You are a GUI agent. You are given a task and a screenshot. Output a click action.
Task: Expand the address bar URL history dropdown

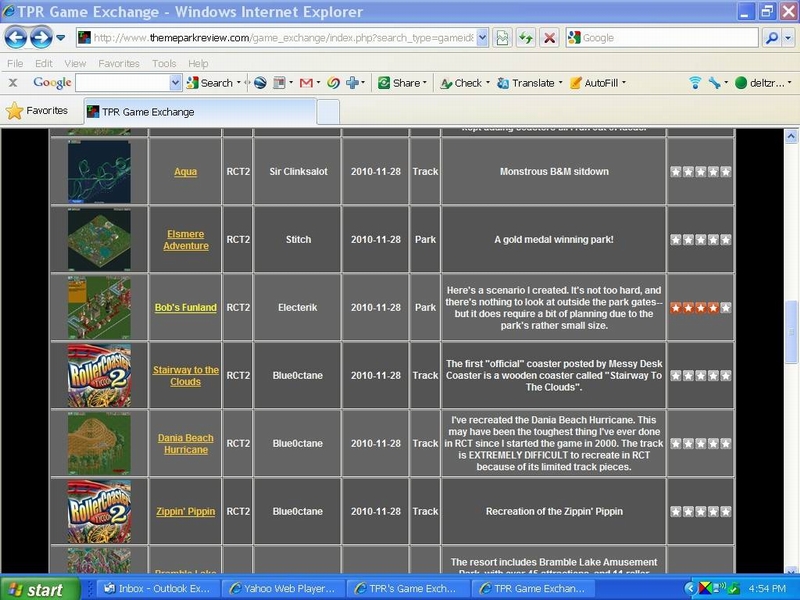(482, 37)
